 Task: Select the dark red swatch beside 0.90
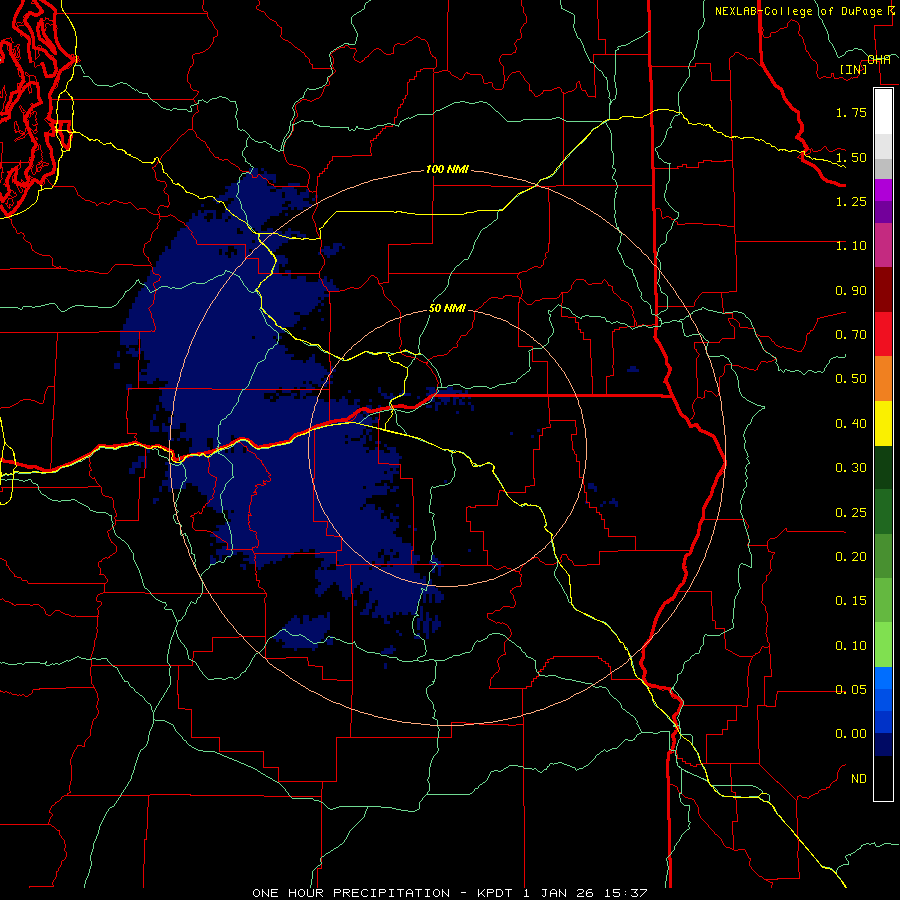tap(883, 289)
